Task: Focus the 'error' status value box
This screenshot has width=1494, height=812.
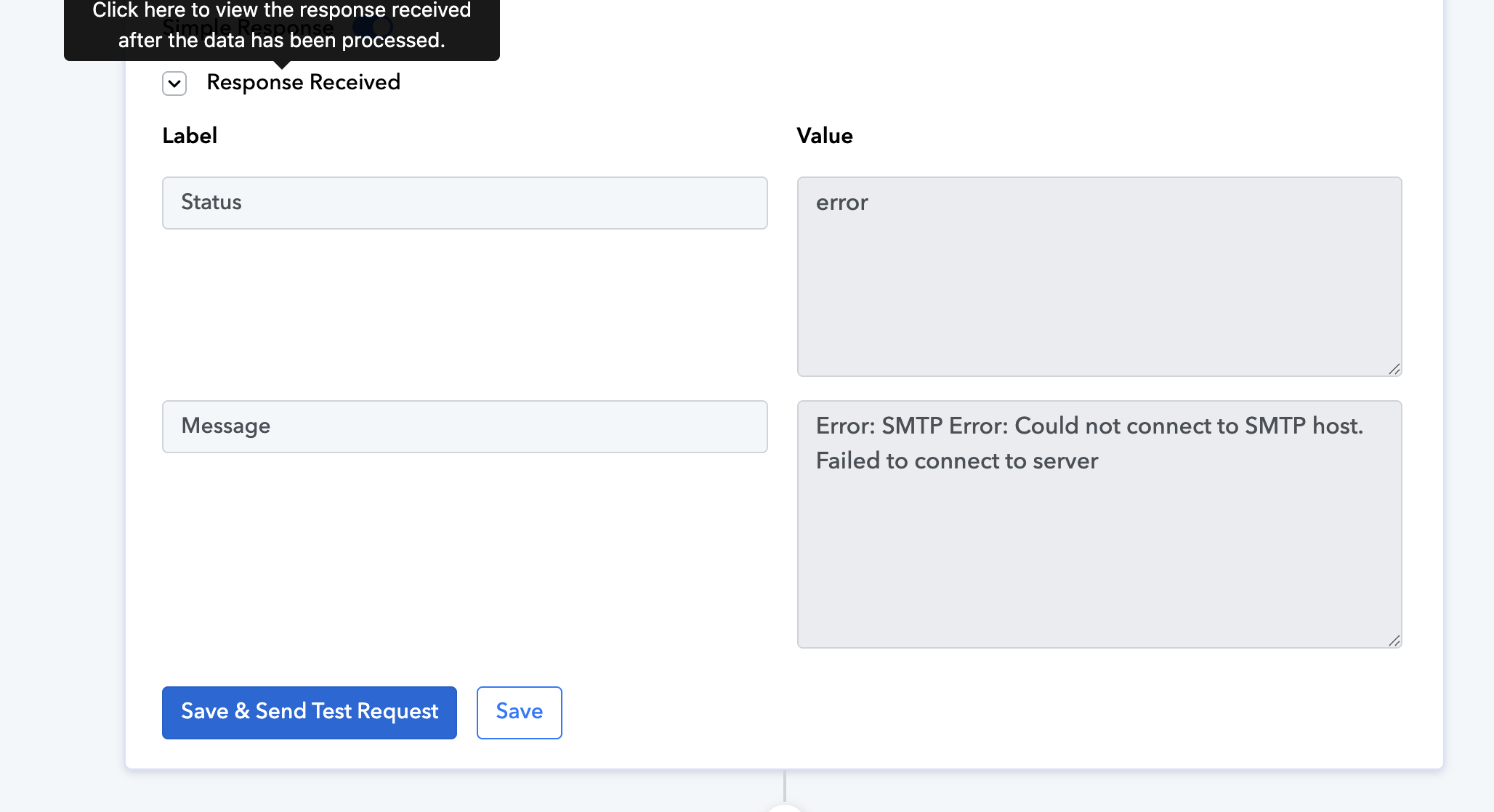Action: pyautogui.click(x=1099, y=277)
